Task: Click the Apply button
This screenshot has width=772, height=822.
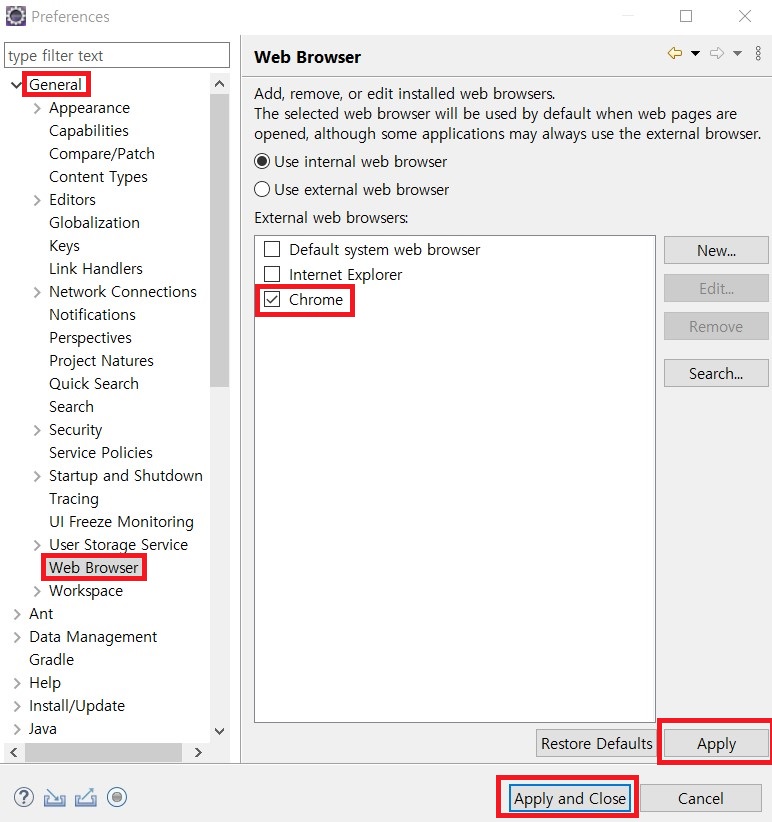Action: (x=716, y=743)
